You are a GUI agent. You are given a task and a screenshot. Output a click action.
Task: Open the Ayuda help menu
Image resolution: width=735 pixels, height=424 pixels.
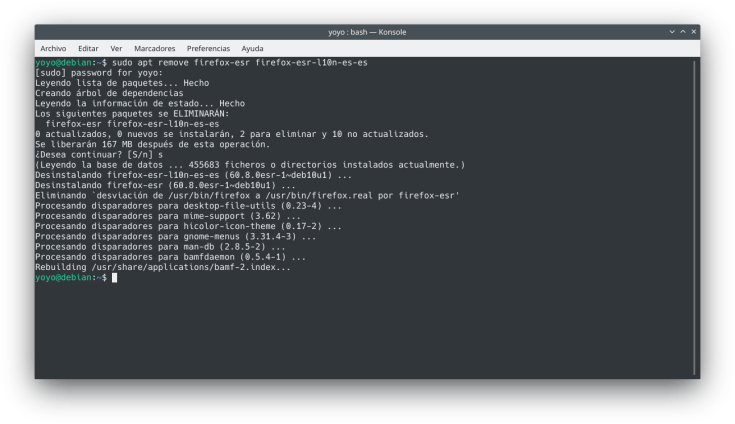(252, 48)
